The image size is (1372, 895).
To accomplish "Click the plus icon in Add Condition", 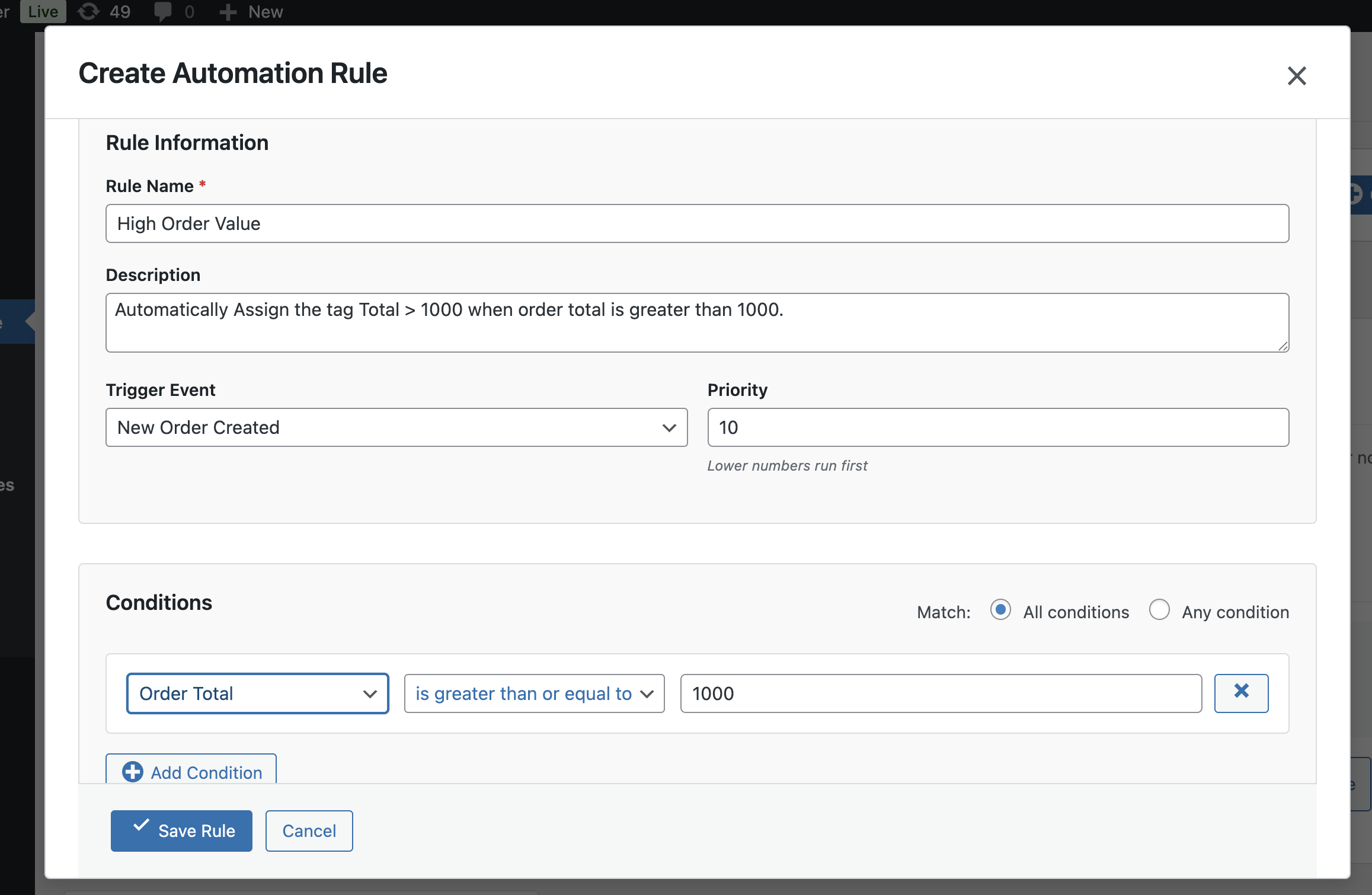I will [x=132, y=772].
